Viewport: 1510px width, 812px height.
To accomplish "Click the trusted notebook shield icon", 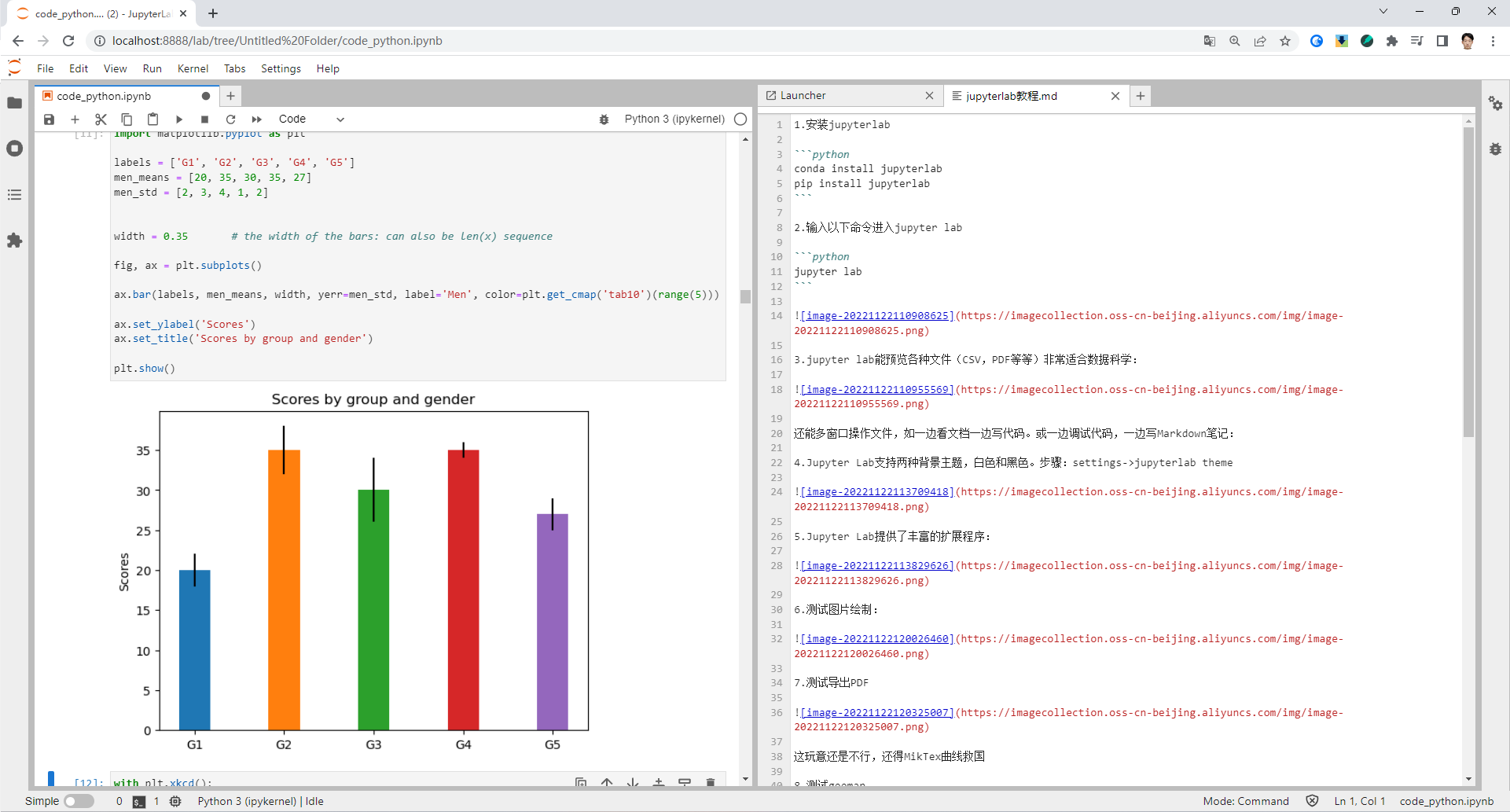I will point(1312,801).
